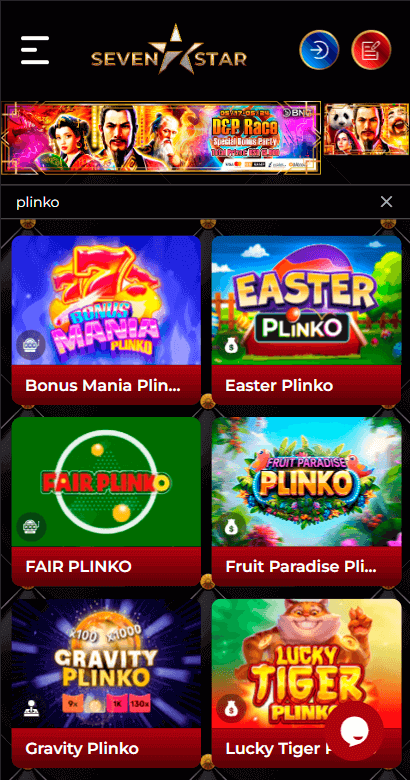Click the money bag icon on Easter Plinko
The height and width of the screenshot is (780, 410).
click(231, 345)
